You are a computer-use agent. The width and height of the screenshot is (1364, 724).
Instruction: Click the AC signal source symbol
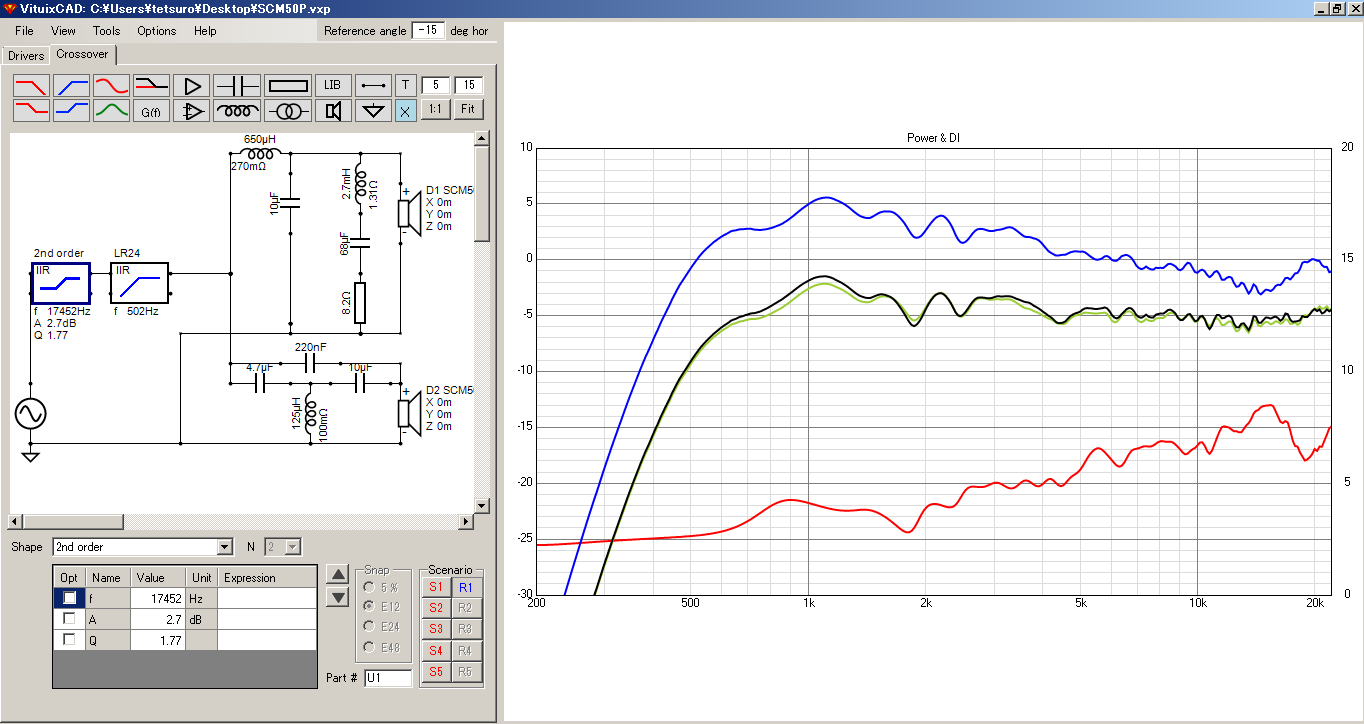tap(30, 413)
